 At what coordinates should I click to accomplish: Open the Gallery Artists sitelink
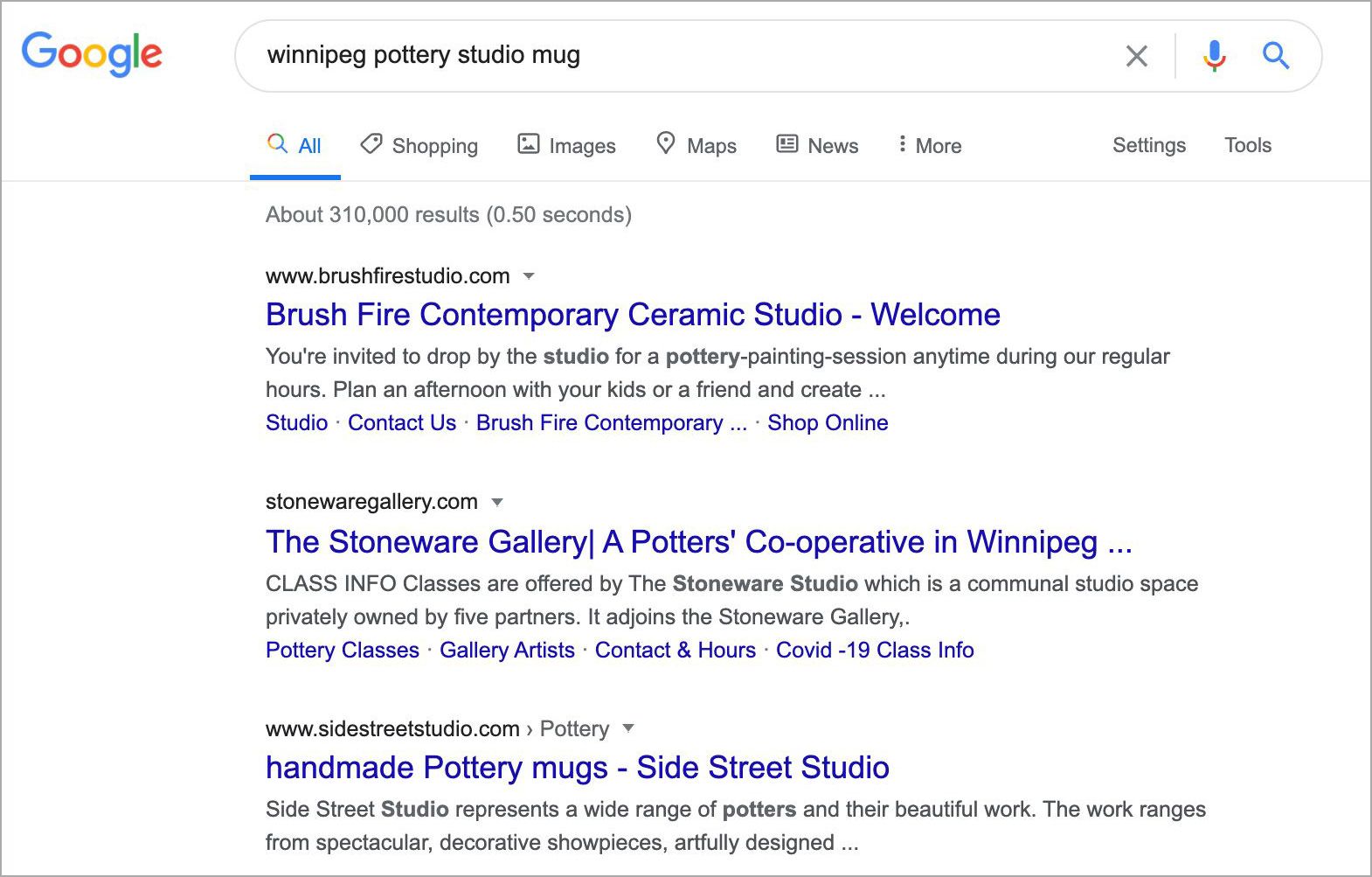coord(507,650)
